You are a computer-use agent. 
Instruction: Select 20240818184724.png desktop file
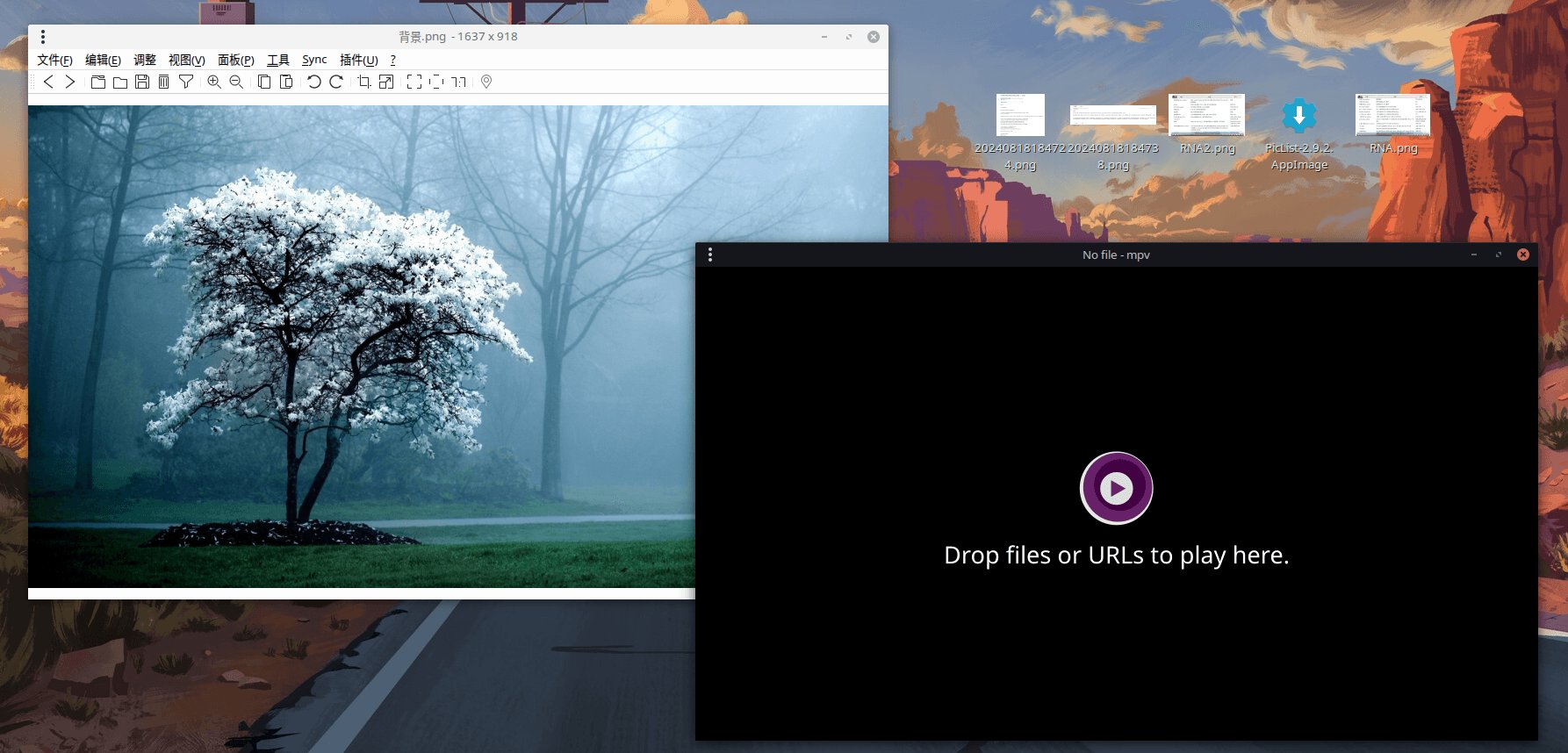coord(1020,132)
